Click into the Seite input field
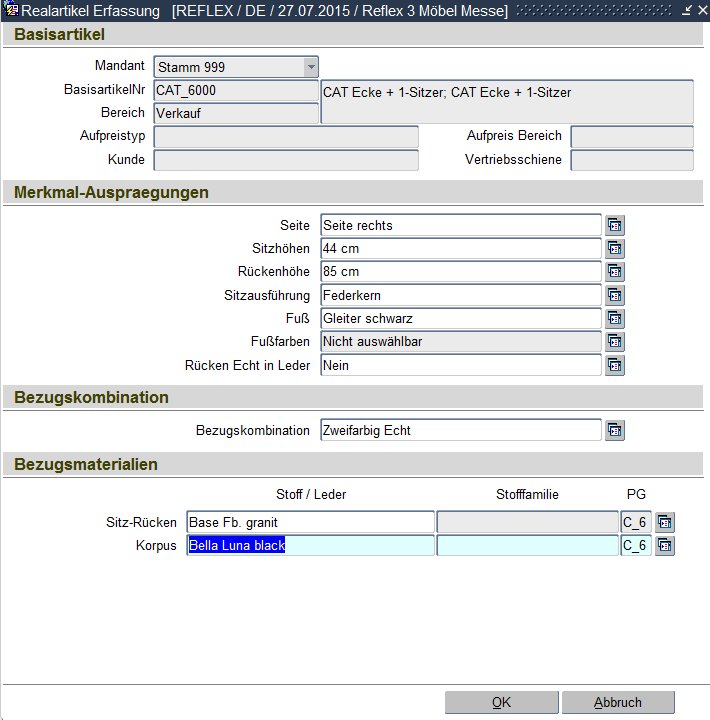 [460, 225]
